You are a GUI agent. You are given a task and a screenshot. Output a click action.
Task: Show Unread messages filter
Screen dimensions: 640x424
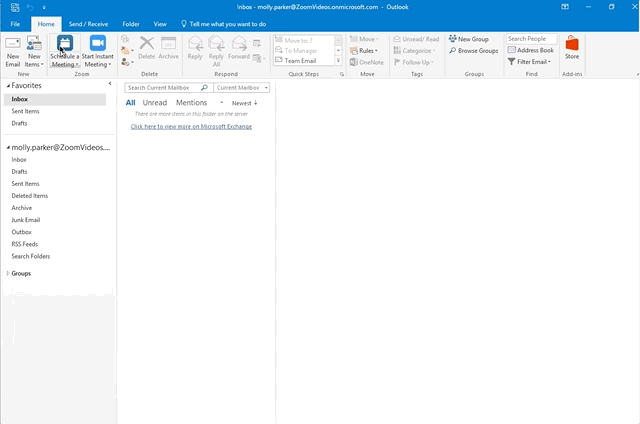click(155, 102)
